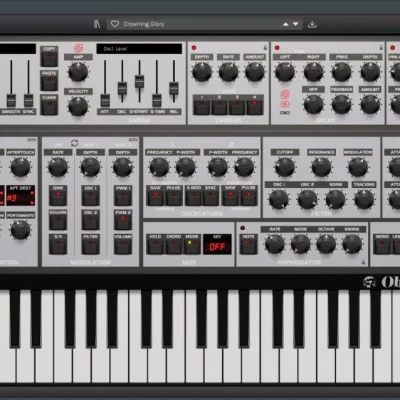Open the KEY display showing OFF
Screen dimensions: 400x400
pos(217,244)
